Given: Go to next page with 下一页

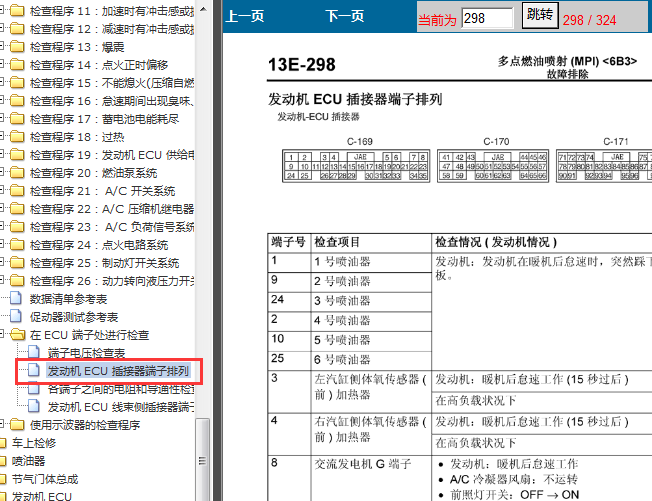Looking at the screenshot, I should 345,16.
